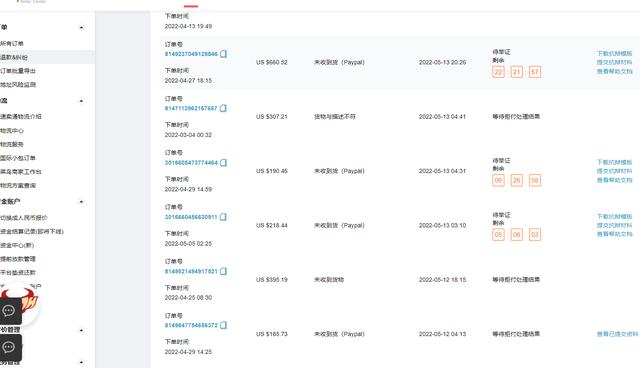640x368 pixels.
Task: Open the order number link for the $190.46 order
Action: 191,162
